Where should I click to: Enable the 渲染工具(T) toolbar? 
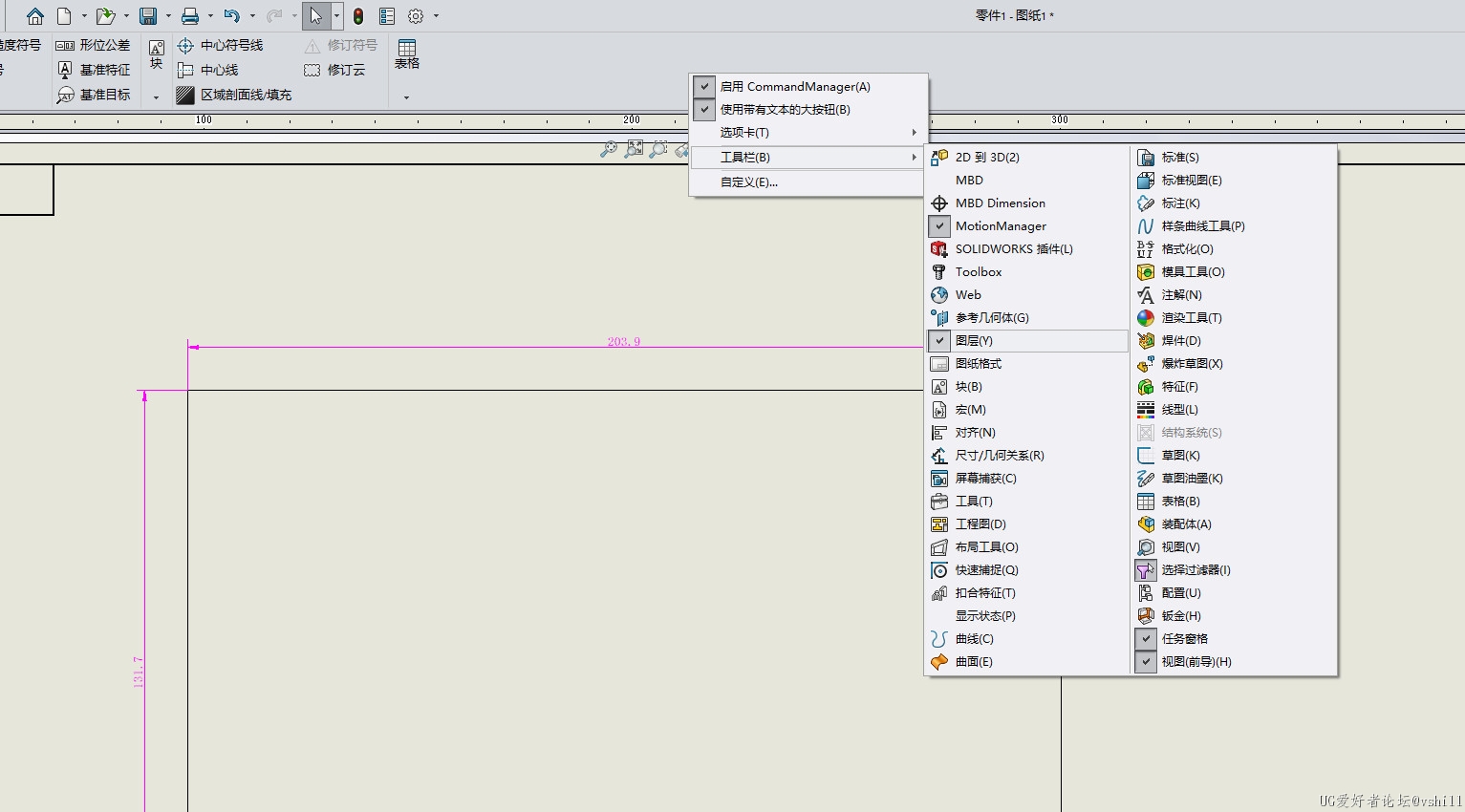[x=1234, y=317]
